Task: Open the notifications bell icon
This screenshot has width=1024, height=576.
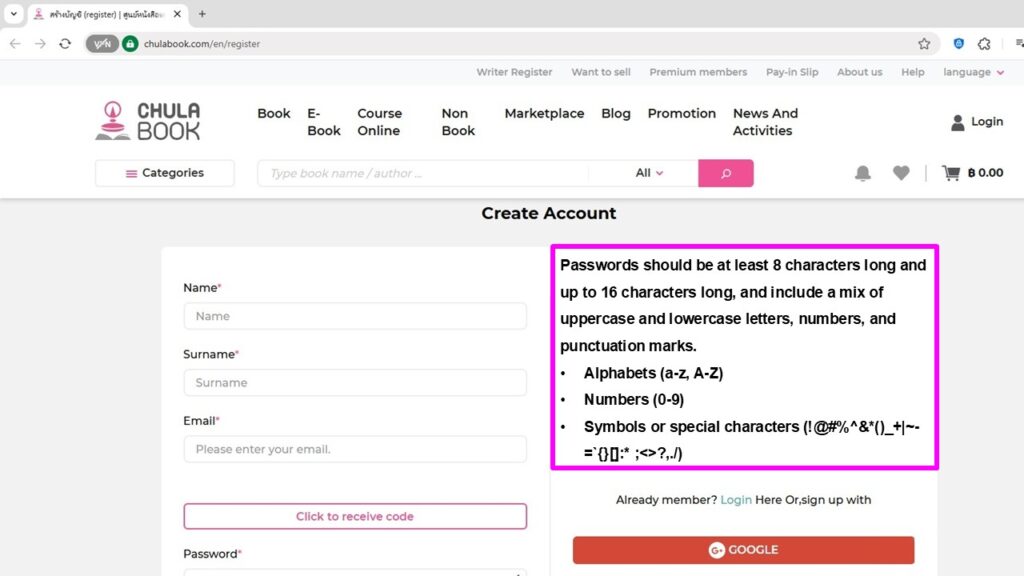Action: pyautogui.click(x=862, y=173)
